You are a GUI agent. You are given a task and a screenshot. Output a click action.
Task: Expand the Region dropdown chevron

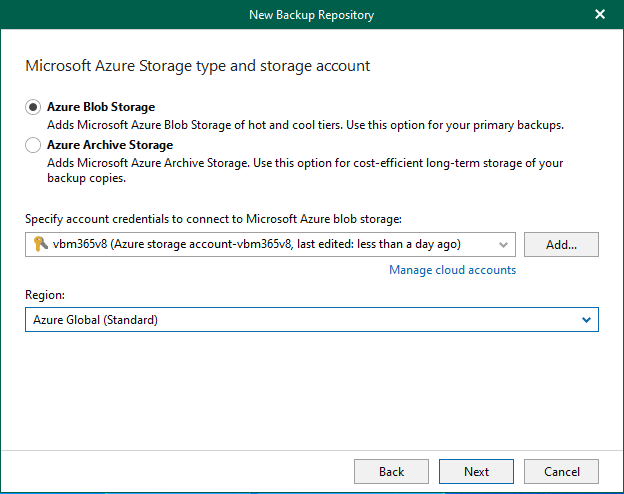(x=586, y=320)
